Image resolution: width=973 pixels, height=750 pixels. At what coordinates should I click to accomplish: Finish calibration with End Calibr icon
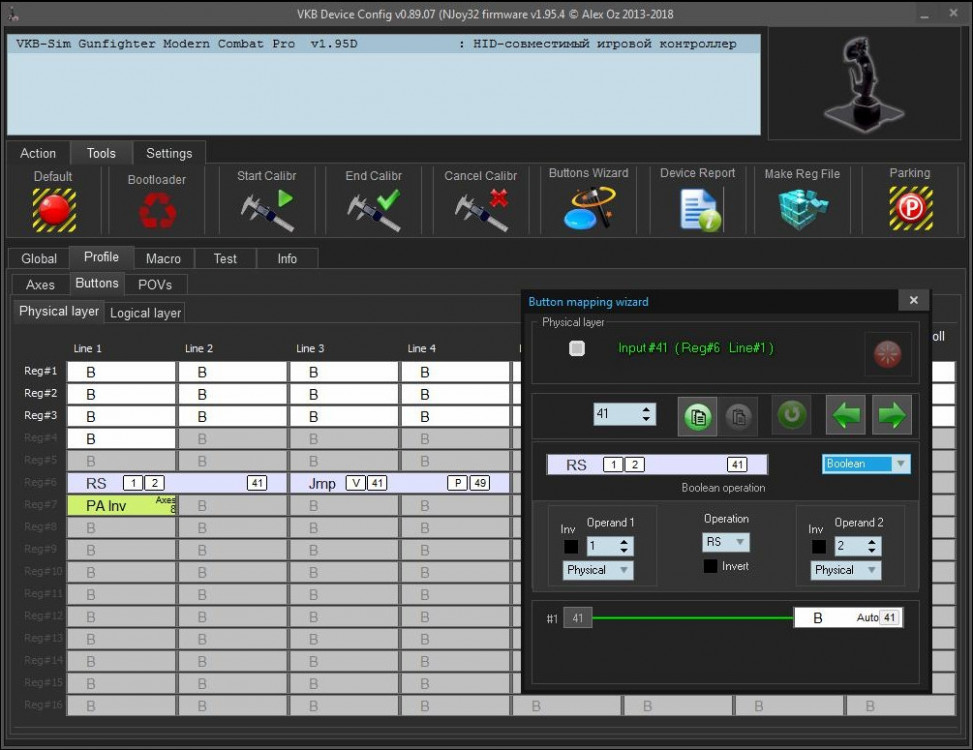(x=372, y=209)
